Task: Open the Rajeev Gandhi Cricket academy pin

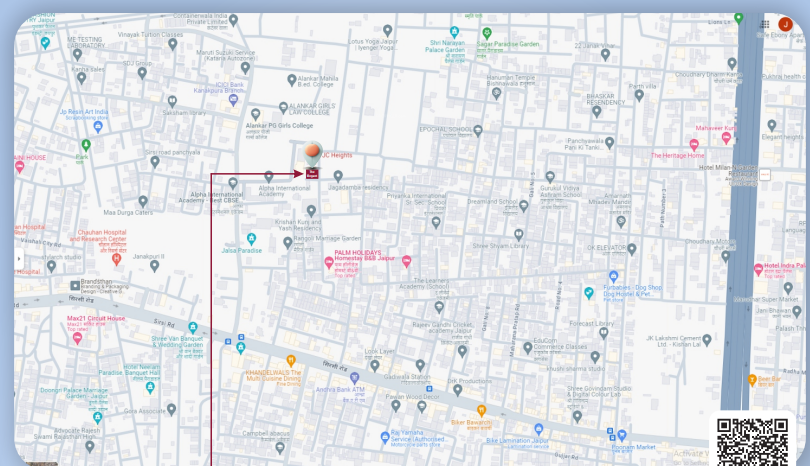Action: click(462, 352)
